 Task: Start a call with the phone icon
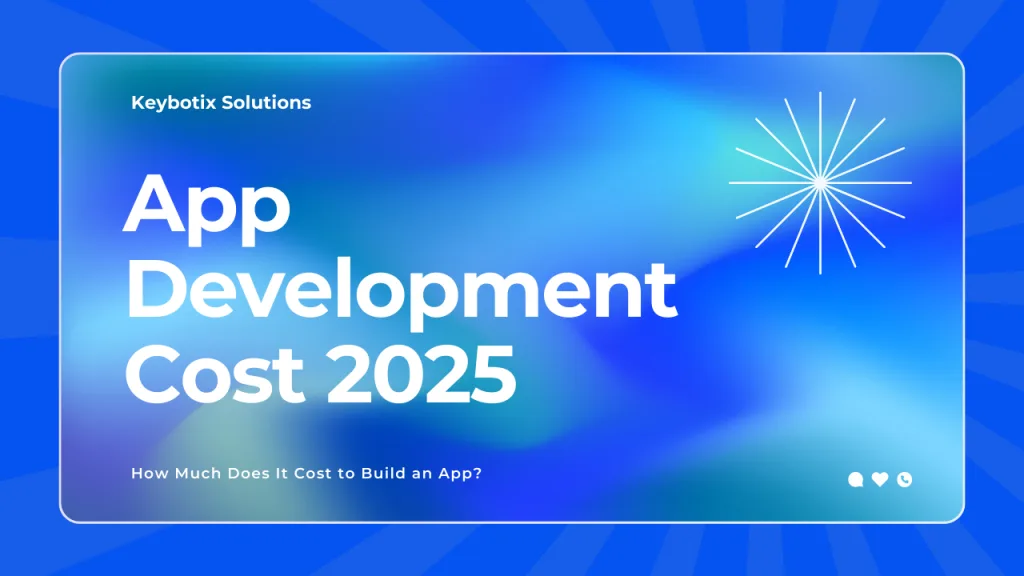point(904,479)
